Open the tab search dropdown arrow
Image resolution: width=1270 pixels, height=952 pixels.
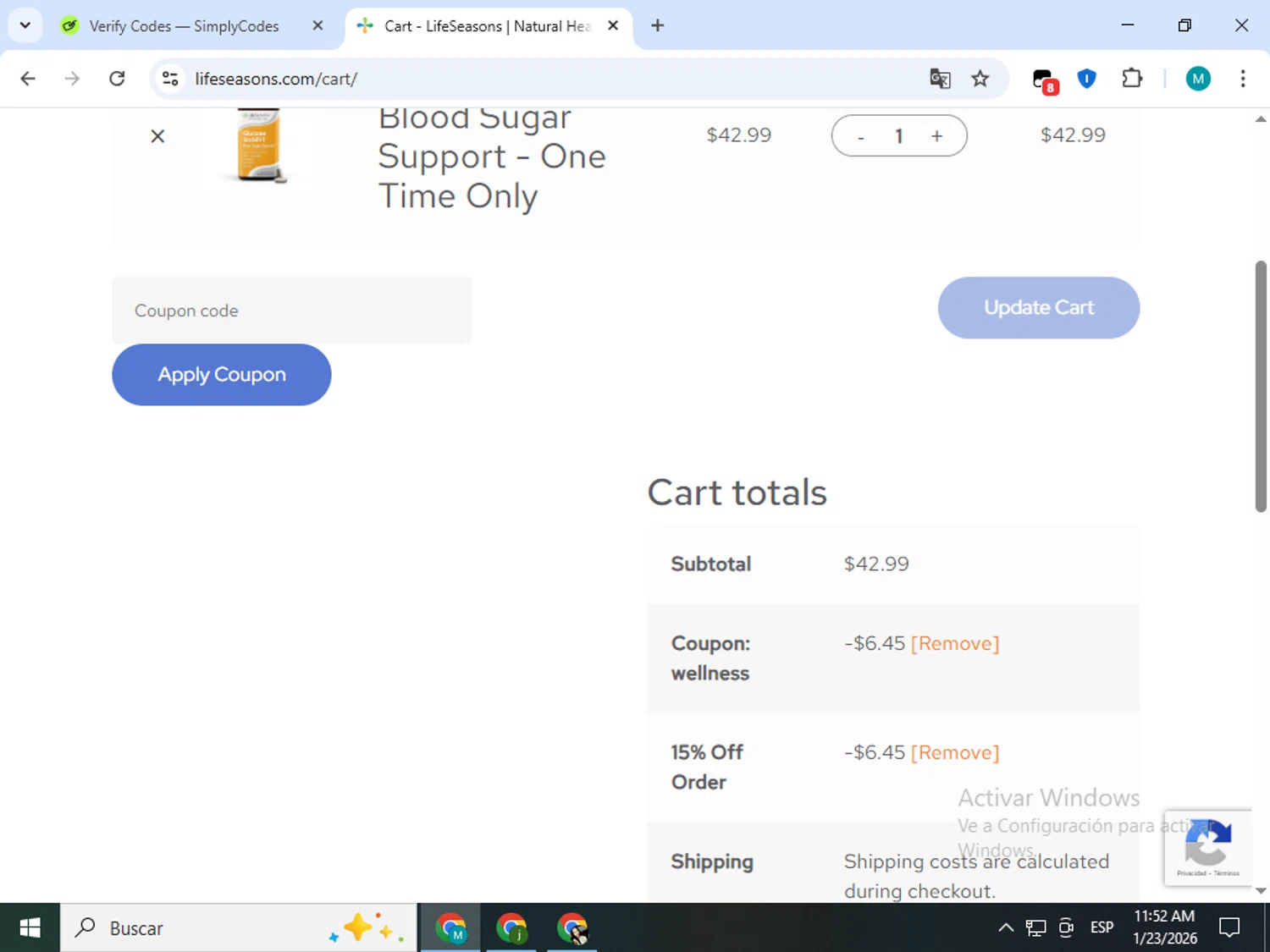(25, 25)
